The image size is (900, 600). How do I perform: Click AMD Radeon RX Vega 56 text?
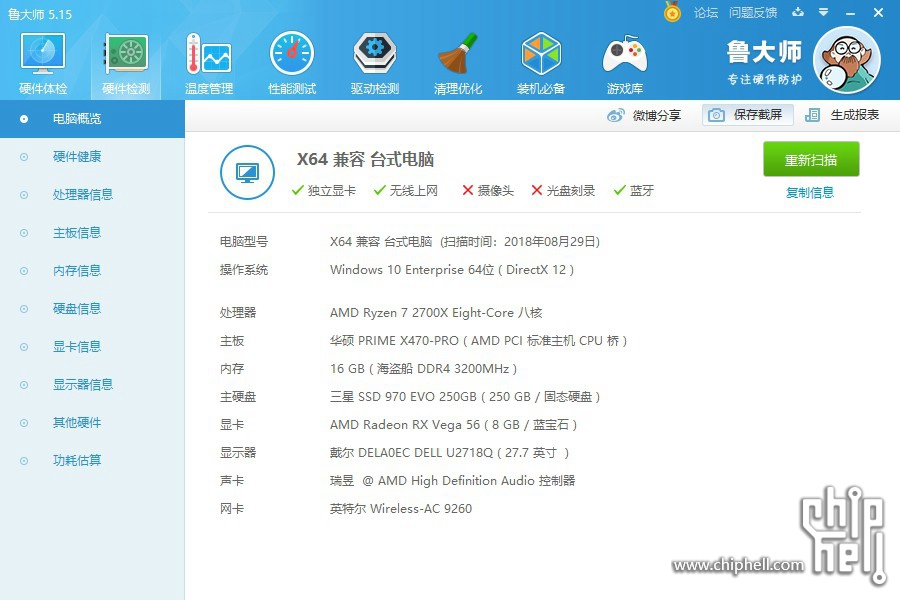[x=453, y=425]
